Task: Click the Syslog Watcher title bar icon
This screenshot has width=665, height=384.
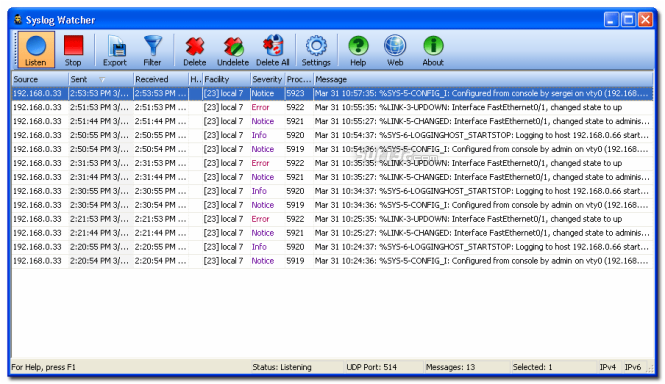Action: 18,20
